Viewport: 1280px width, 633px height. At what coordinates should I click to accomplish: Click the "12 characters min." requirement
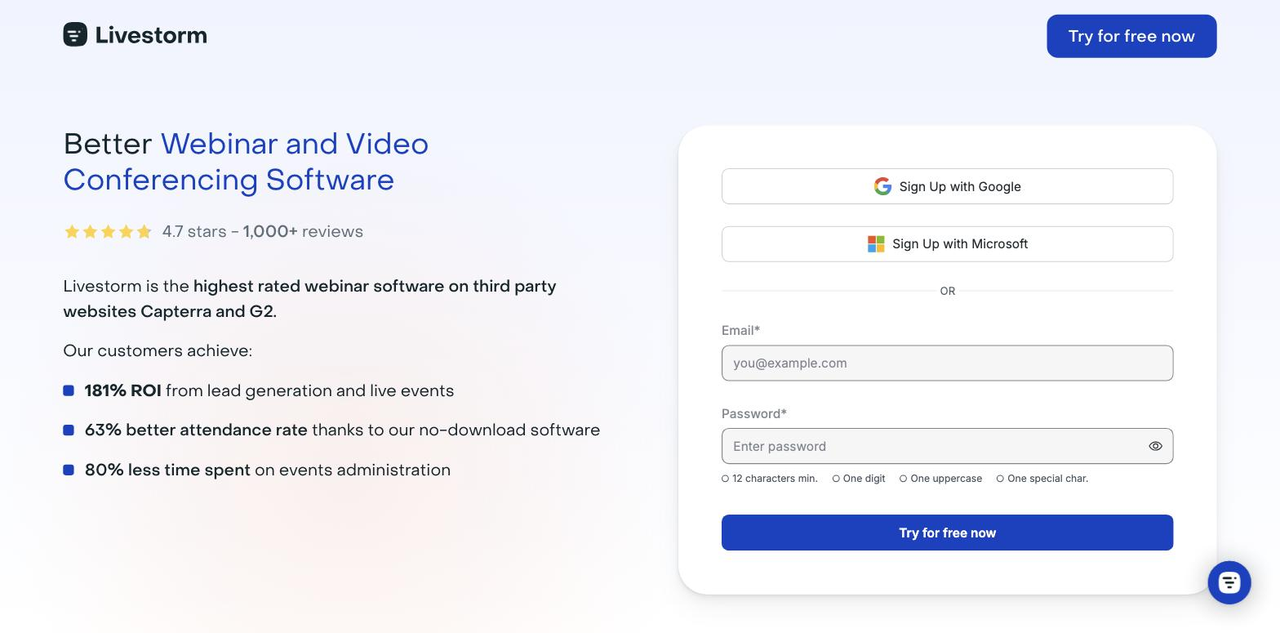click(769, 479)
